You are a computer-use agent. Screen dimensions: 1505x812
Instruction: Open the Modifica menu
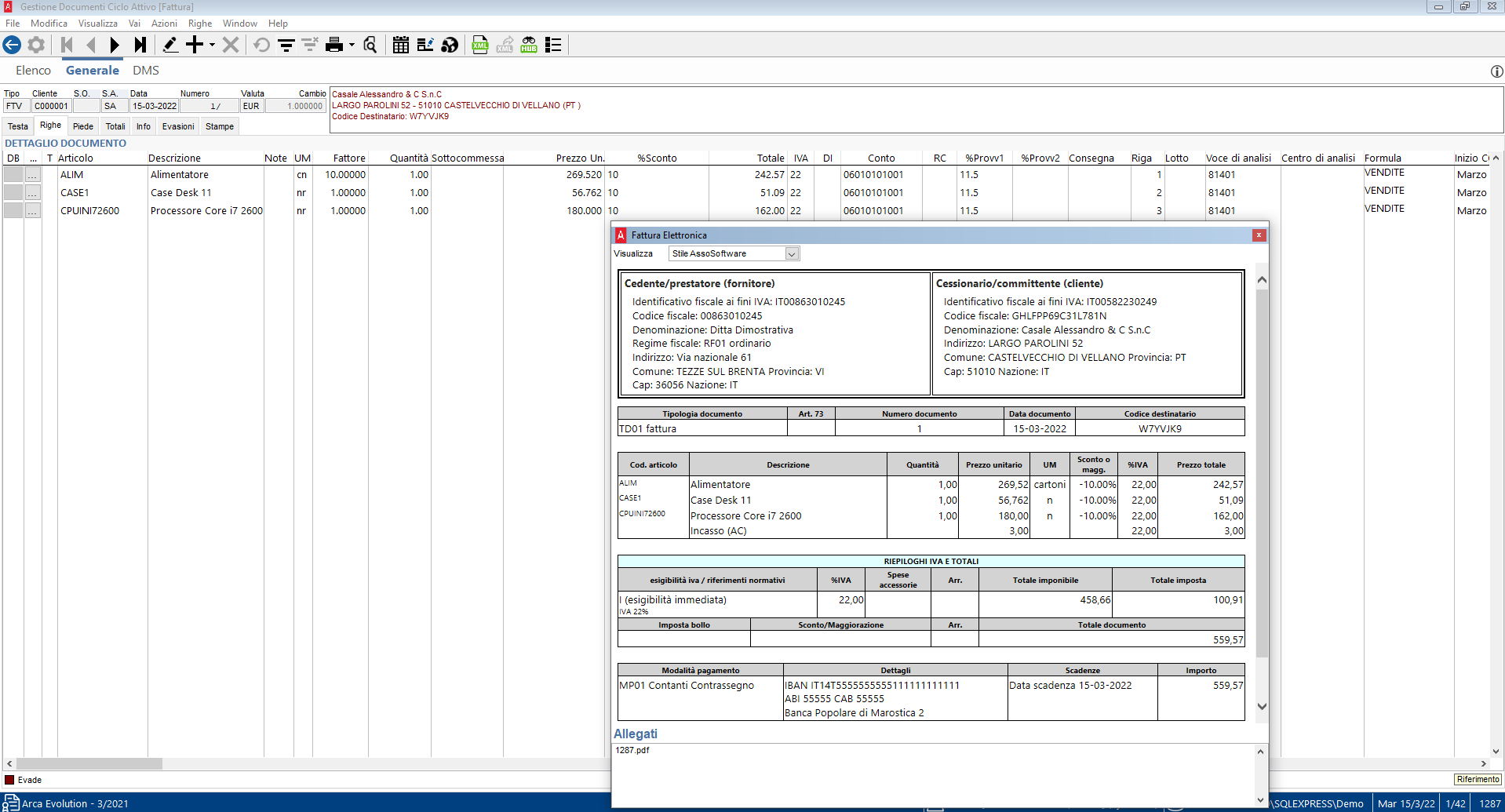[49, 24]
